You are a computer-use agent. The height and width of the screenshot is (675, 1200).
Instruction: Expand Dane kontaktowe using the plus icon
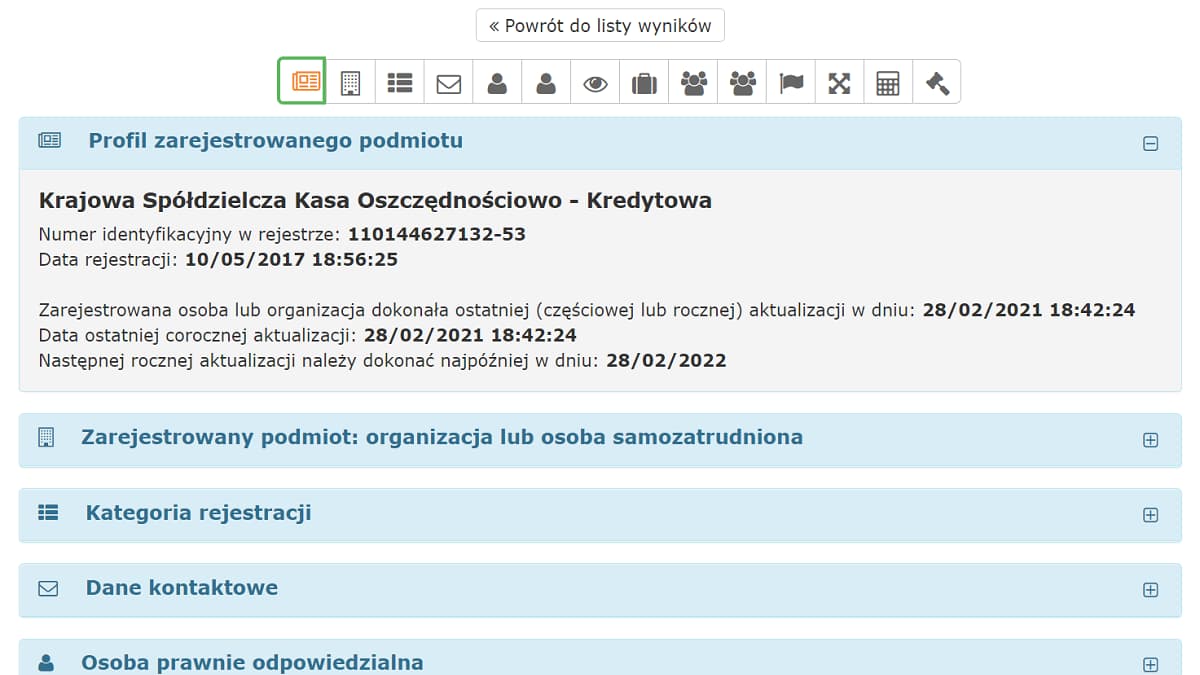(x=1151, y=590)
